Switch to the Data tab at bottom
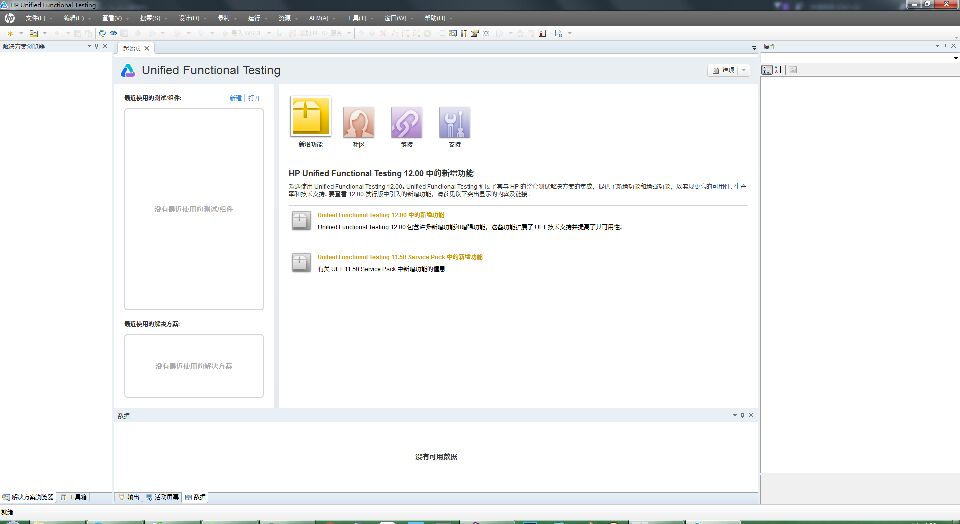Image resolution: width=960 pixels, height=524 pixels. click(196, 497)
